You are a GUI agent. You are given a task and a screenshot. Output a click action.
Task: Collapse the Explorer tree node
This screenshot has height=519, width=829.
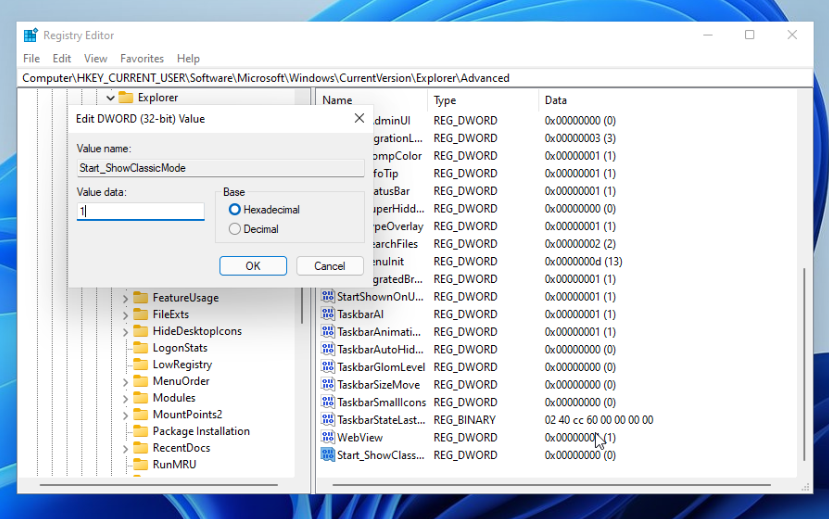tap(110, 98)
